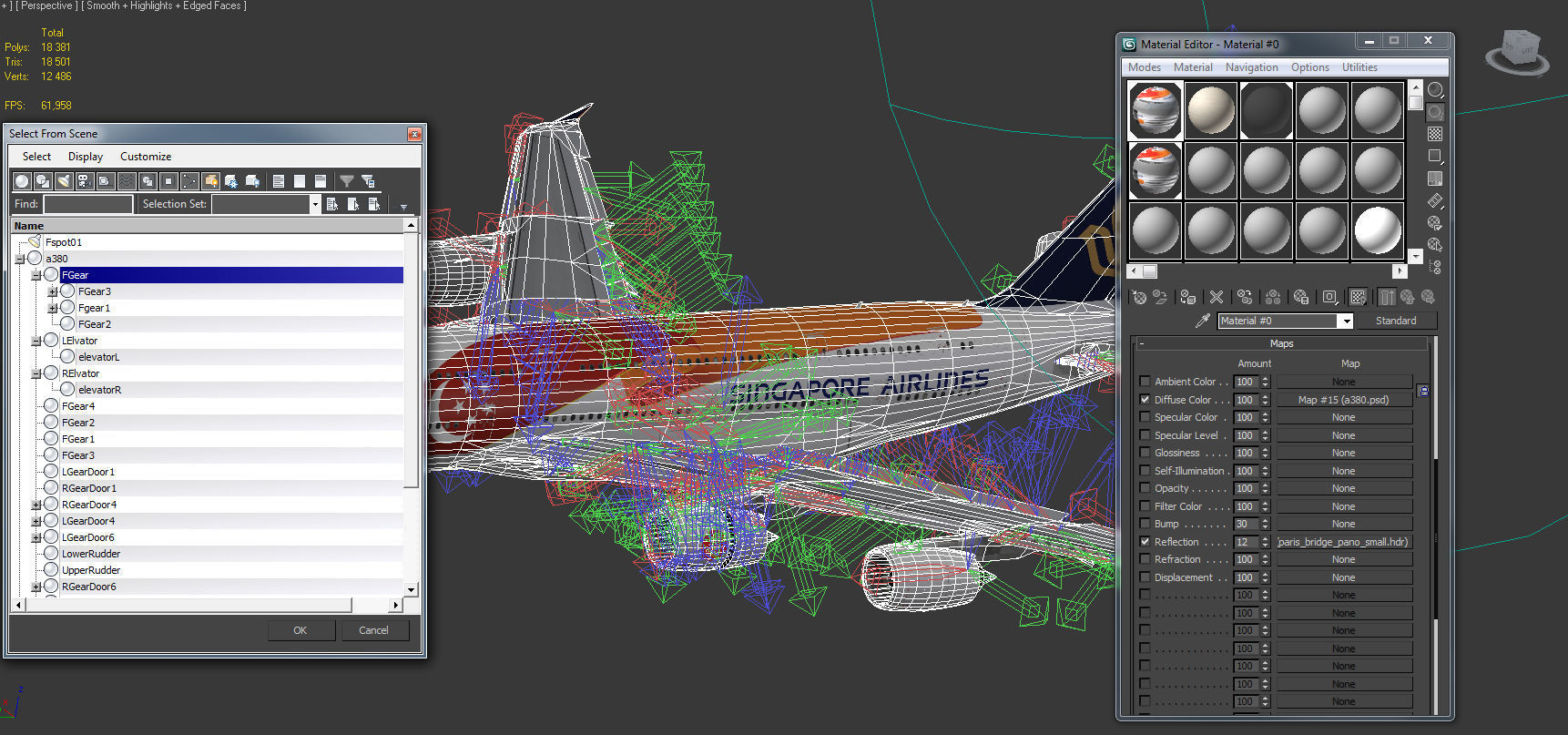1568x735 pixels.
Task: Uncheck the Reflection map checkbox
Action: click(1145, 541)
